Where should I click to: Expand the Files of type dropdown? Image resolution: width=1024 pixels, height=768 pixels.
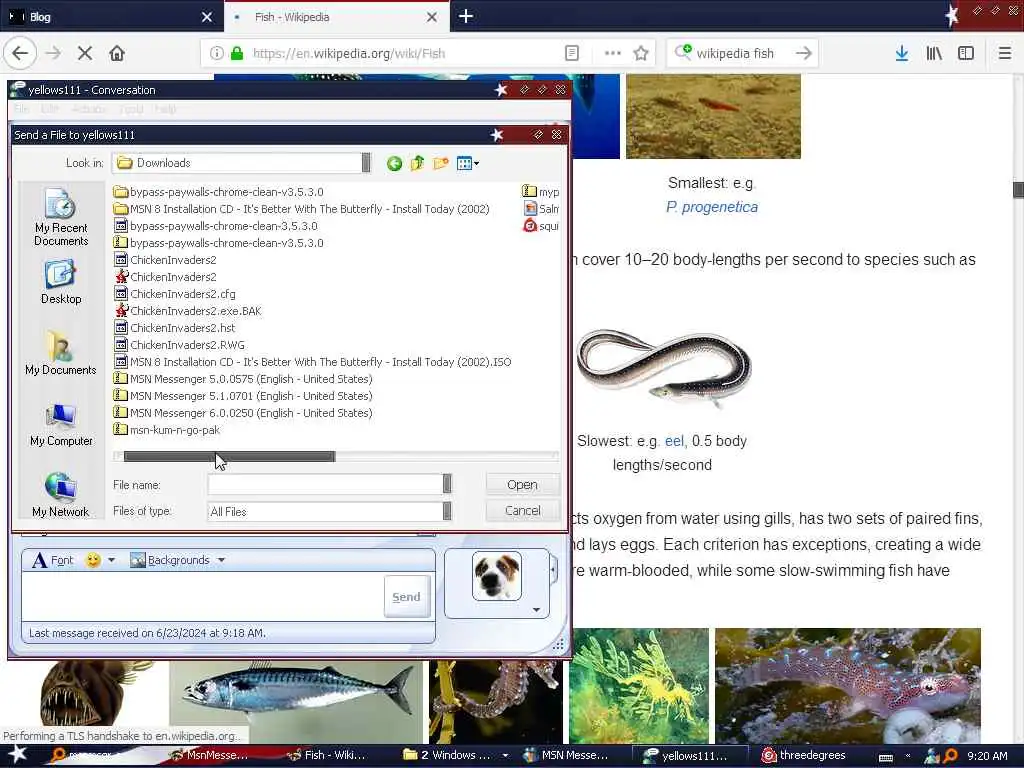(447, 511)
